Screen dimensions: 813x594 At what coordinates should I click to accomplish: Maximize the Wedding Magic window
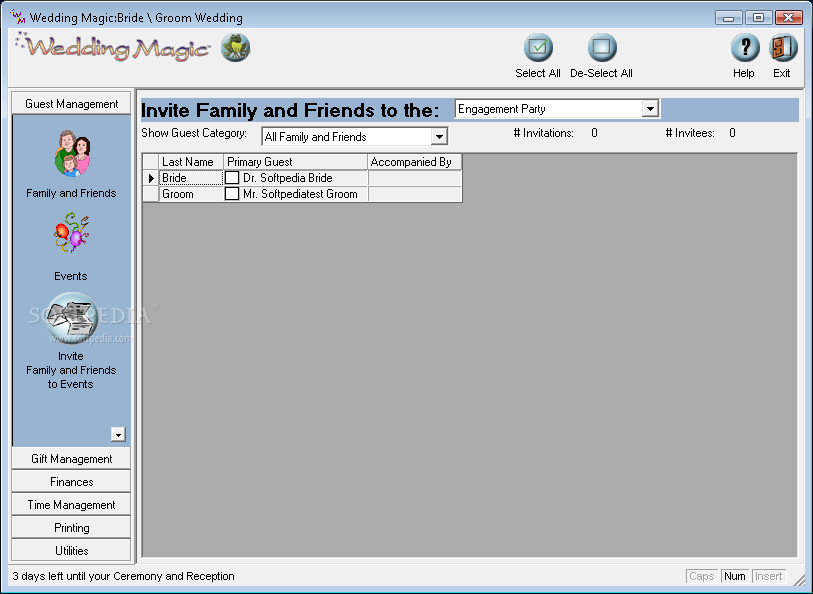(759, 18)
